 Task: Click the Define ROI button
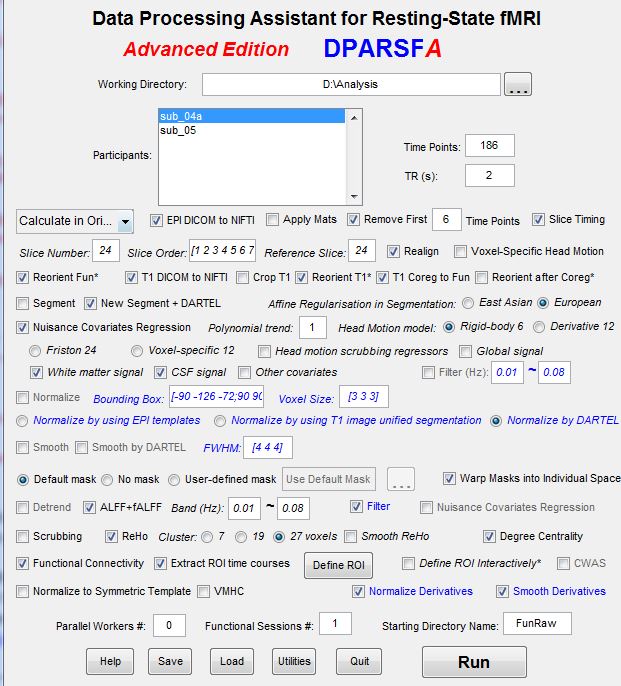click(339, 565)
